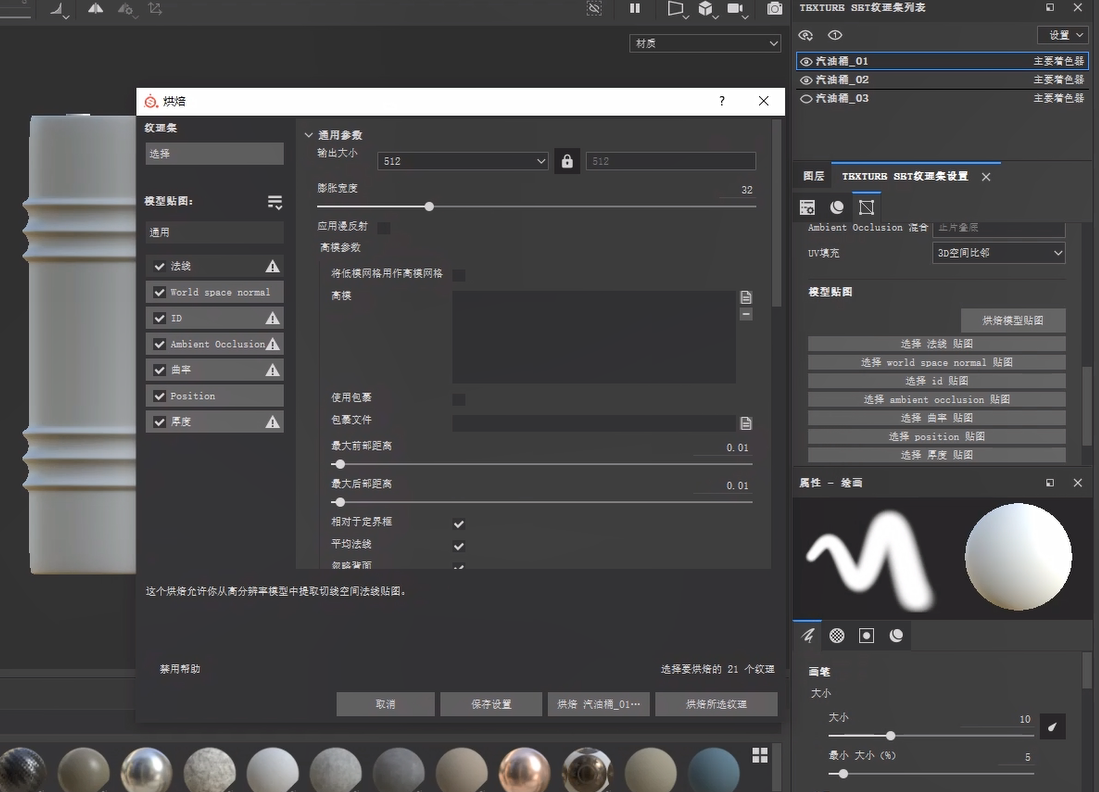1099x792 pixels.
Task: Select the copper metal material thumbnail
Action: pyautogui.click(x=525, y=770)
